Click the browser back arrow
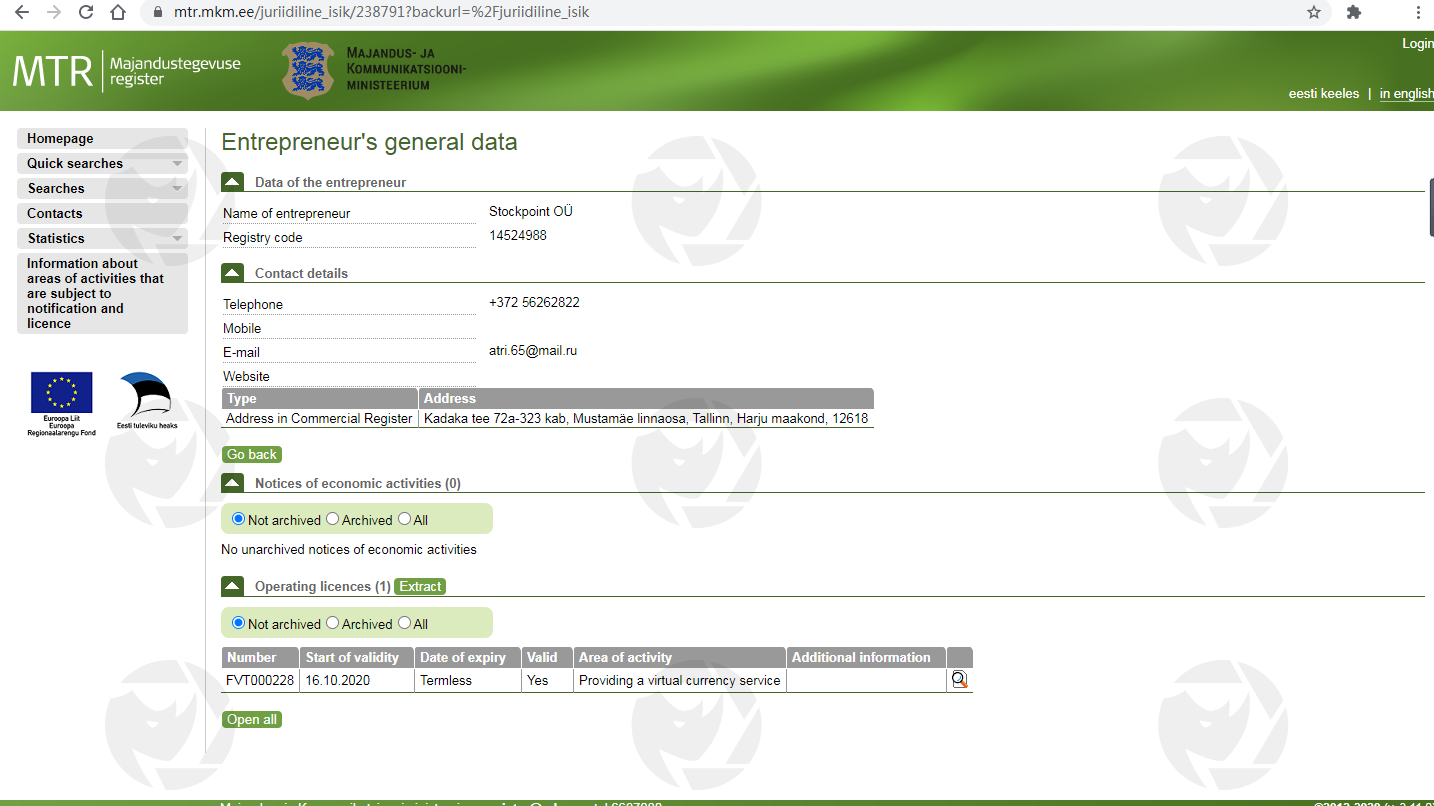The width and height of the screenshot is (1434, 806). click(x=22, y=12)
